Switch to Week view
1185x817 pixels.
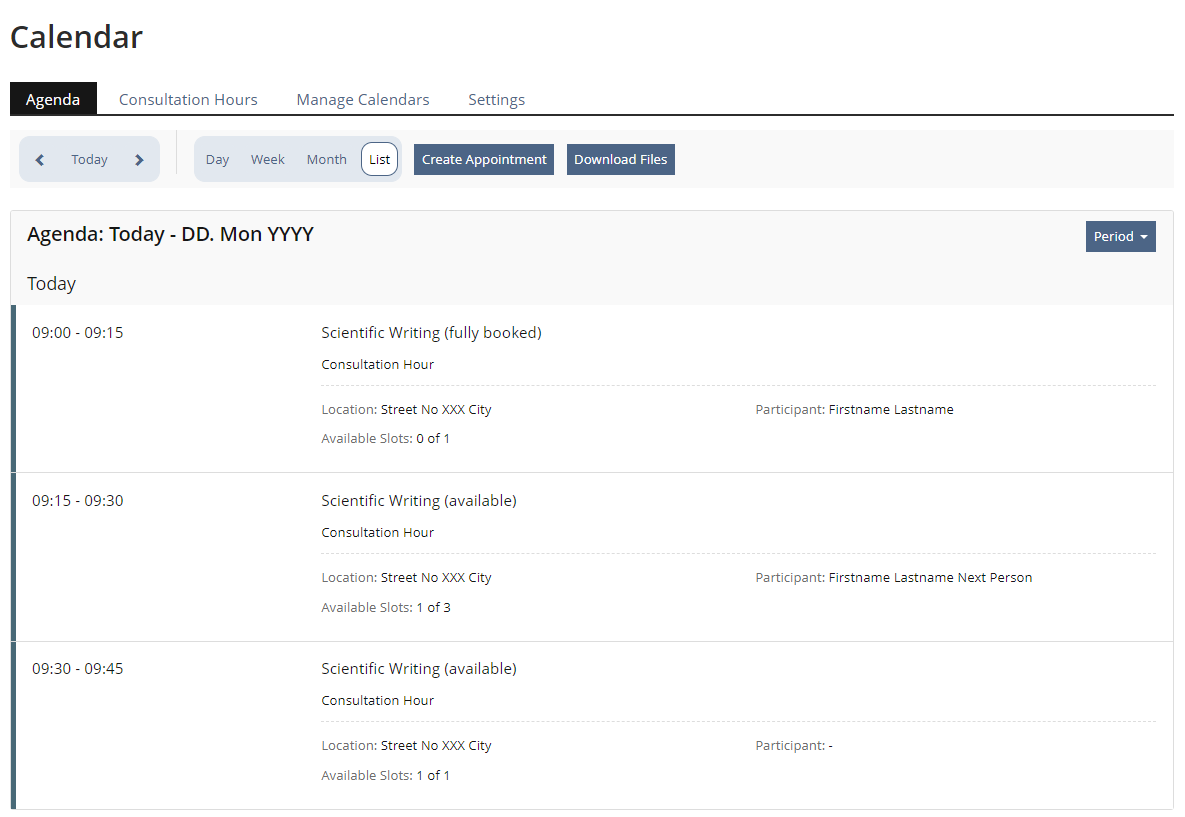tap(268, 160)
